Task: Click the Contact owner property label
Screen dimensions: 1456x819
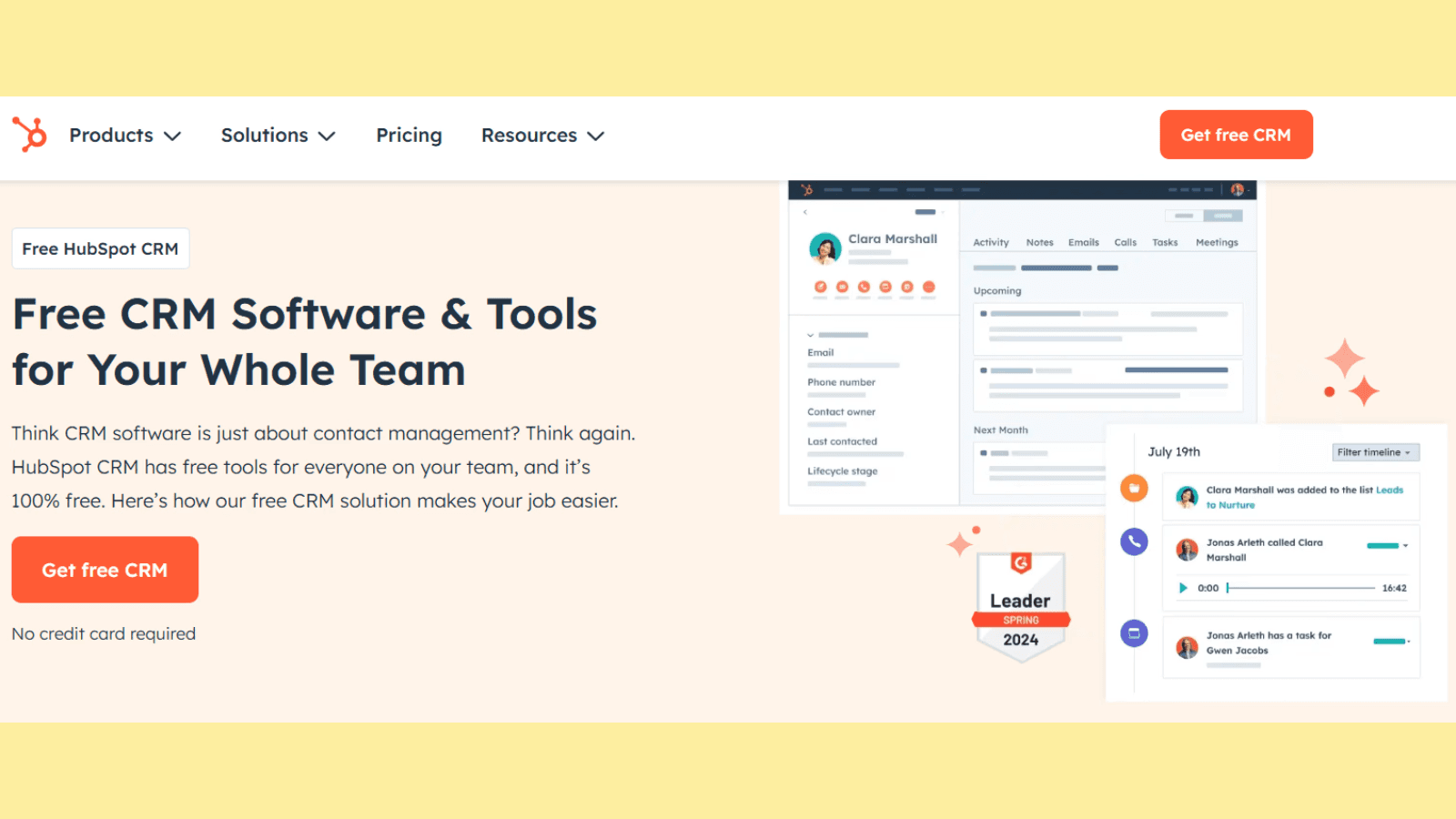Action: (841, 412)
